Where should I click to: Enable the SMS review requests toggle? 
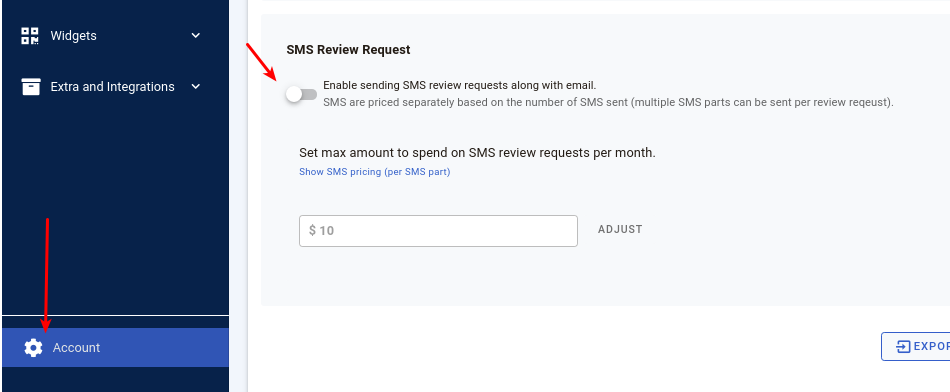(x=301, y=94)
